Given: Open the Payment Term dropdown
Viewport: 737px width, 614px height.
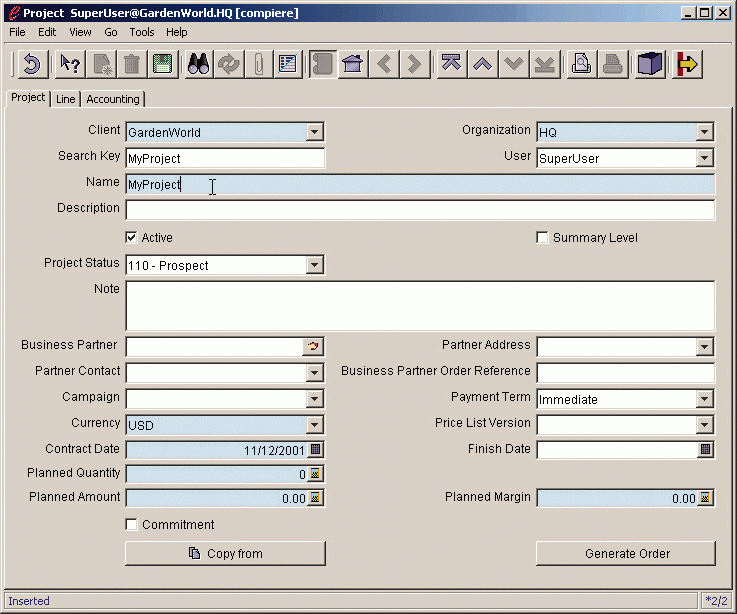Looking at the screenshot, I should click(705, 399).
